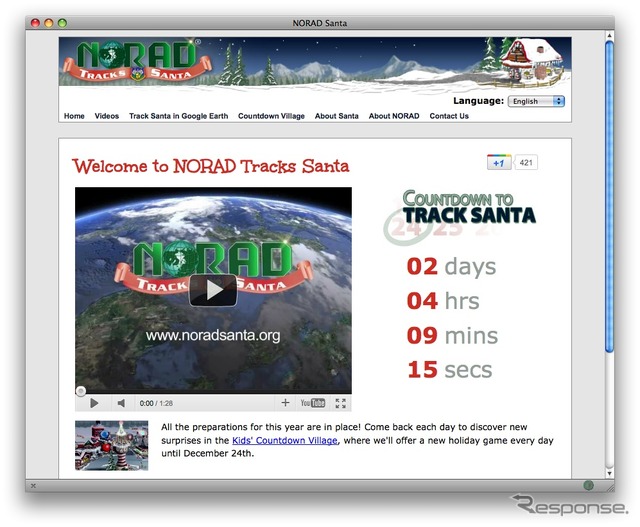Viewport: 640px width, 527px height.
Task: Click the scrollbar down arrow
Action: tap(609, 474)
